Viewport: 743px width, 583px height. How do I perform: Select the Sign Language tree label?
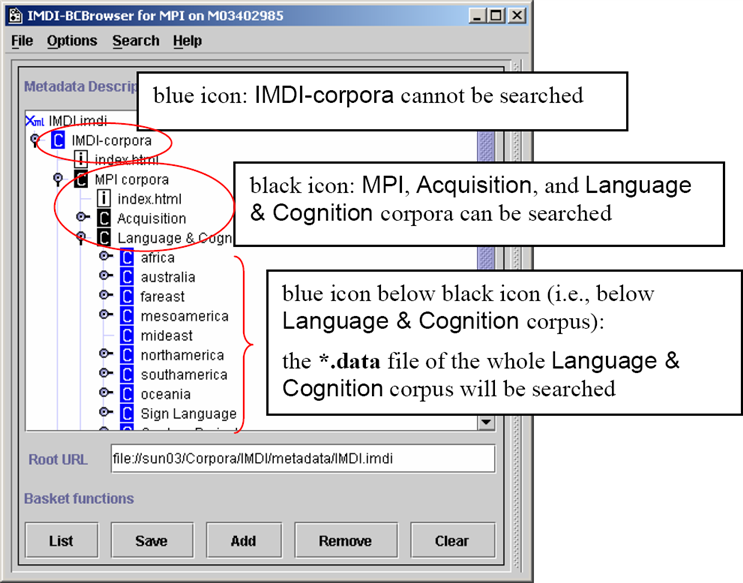(189, 414)
